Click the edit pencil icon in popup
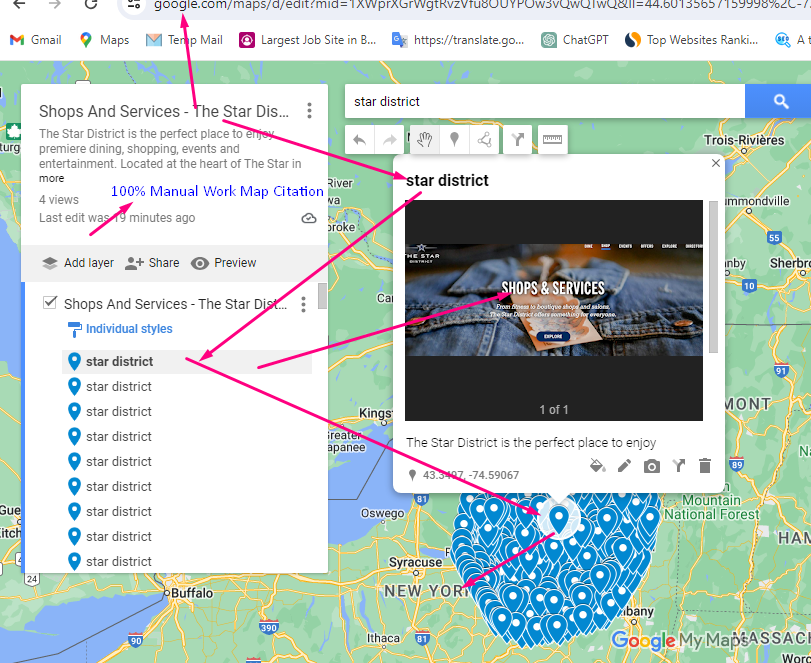Screen dimensions: 811x663 coord(624,466)
